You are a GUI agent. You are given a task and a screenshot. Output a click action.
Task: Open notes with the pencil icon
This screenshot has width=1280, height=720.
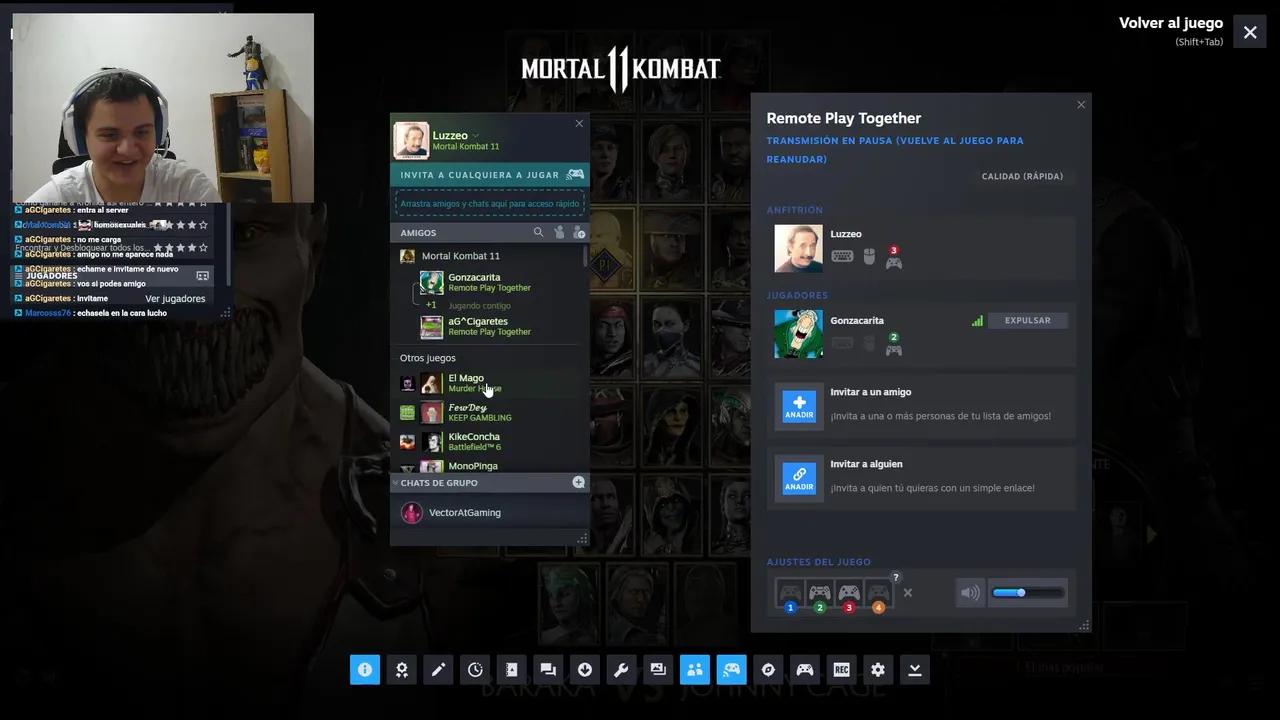coord(438,670)
